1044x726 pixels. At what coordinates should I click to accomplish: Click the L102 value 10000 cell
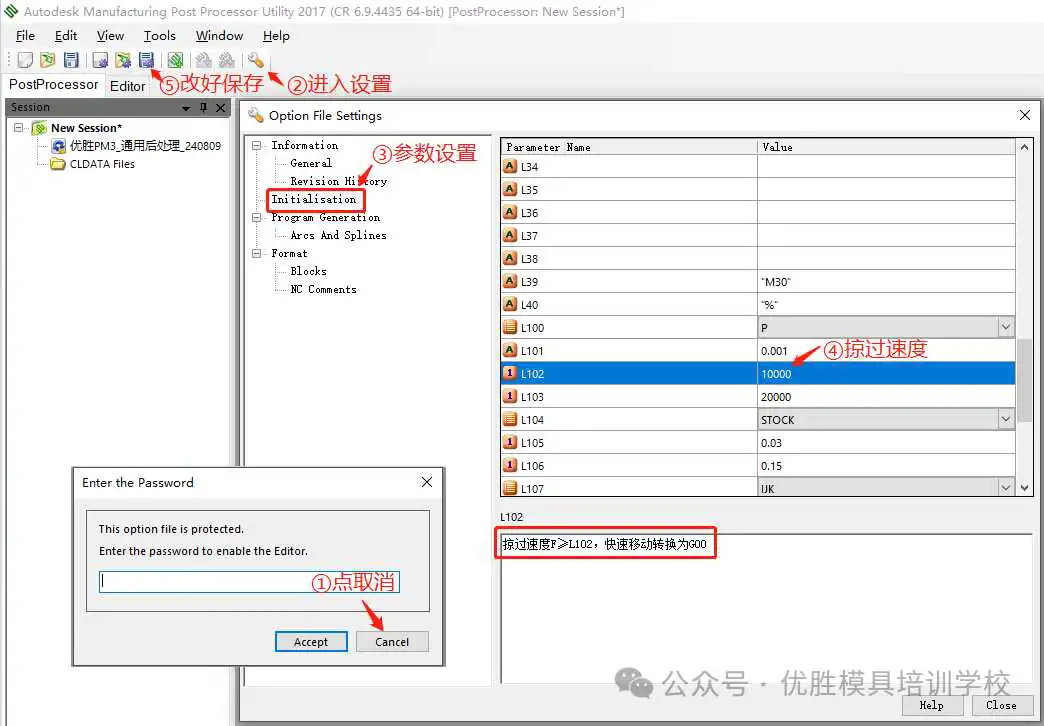pos(886,374)
